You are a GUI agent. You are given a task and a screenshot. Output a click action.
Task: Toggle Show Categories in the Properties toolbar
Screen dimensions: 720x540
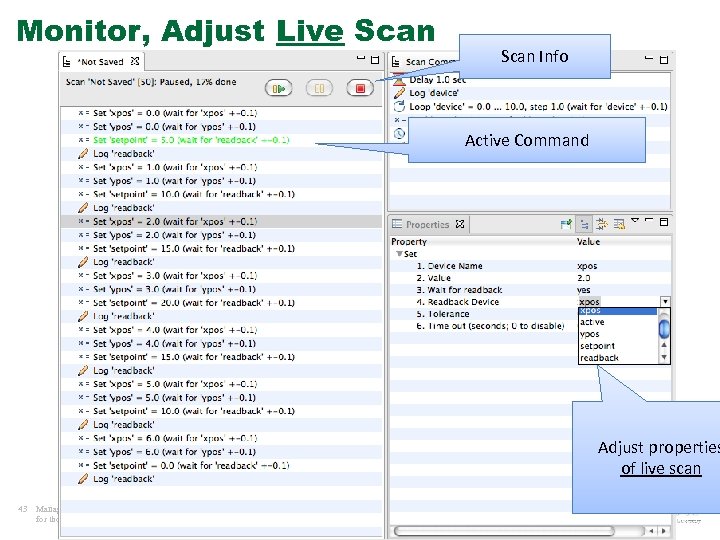click(x=584, y=224)
